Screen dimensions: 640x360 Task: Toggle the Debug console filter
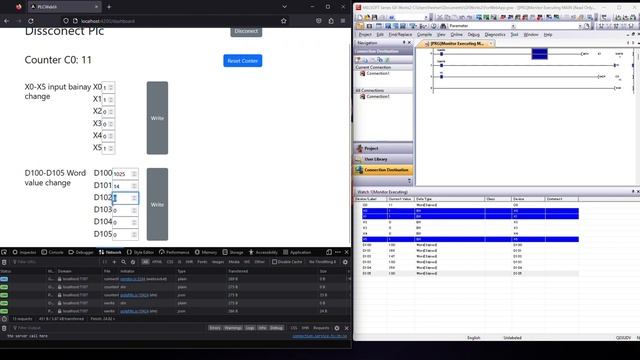click(276, 328)
